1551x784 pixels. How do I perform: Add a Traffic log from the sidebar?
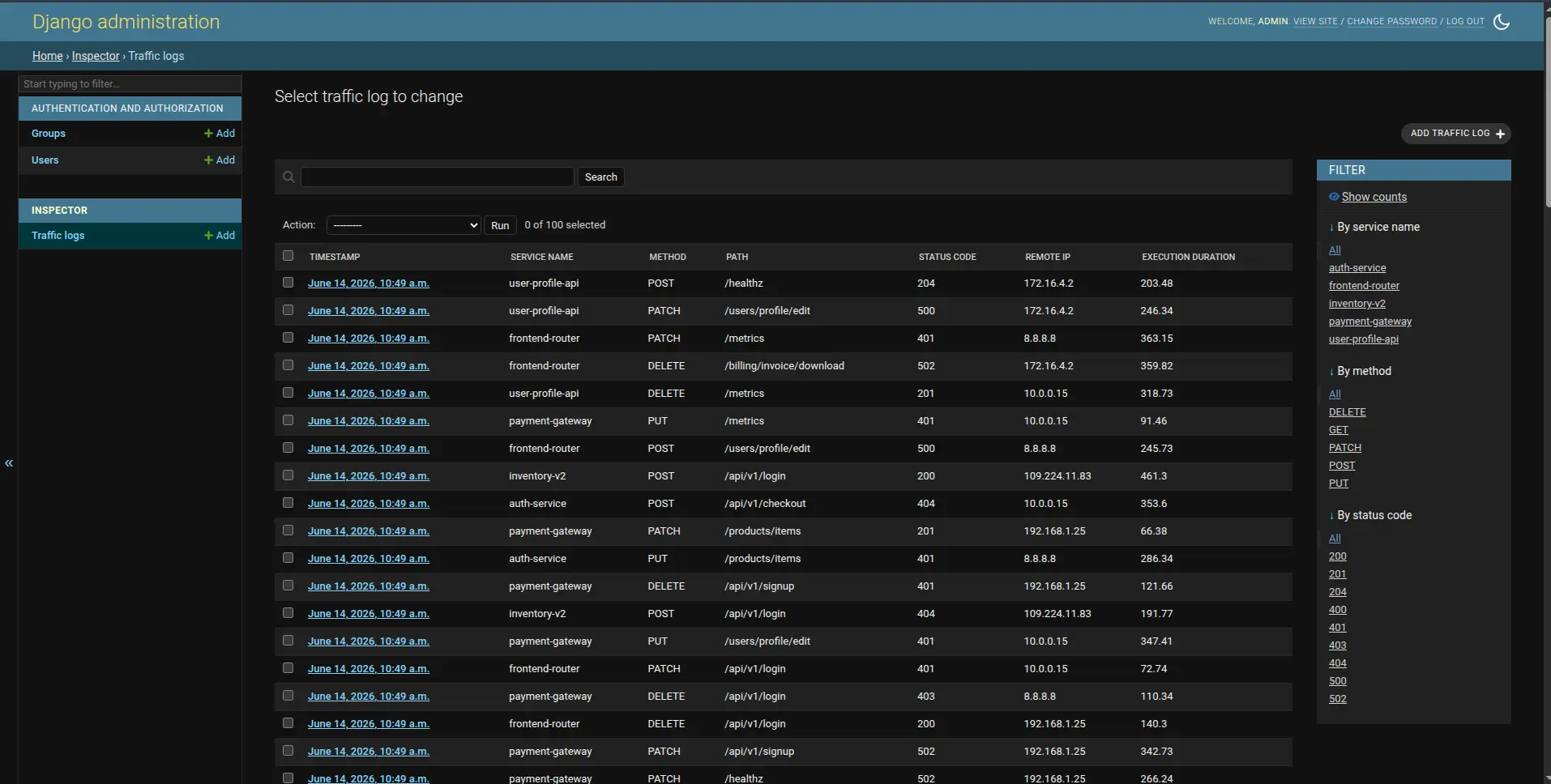pyautogui.click(x=220, y=236)
